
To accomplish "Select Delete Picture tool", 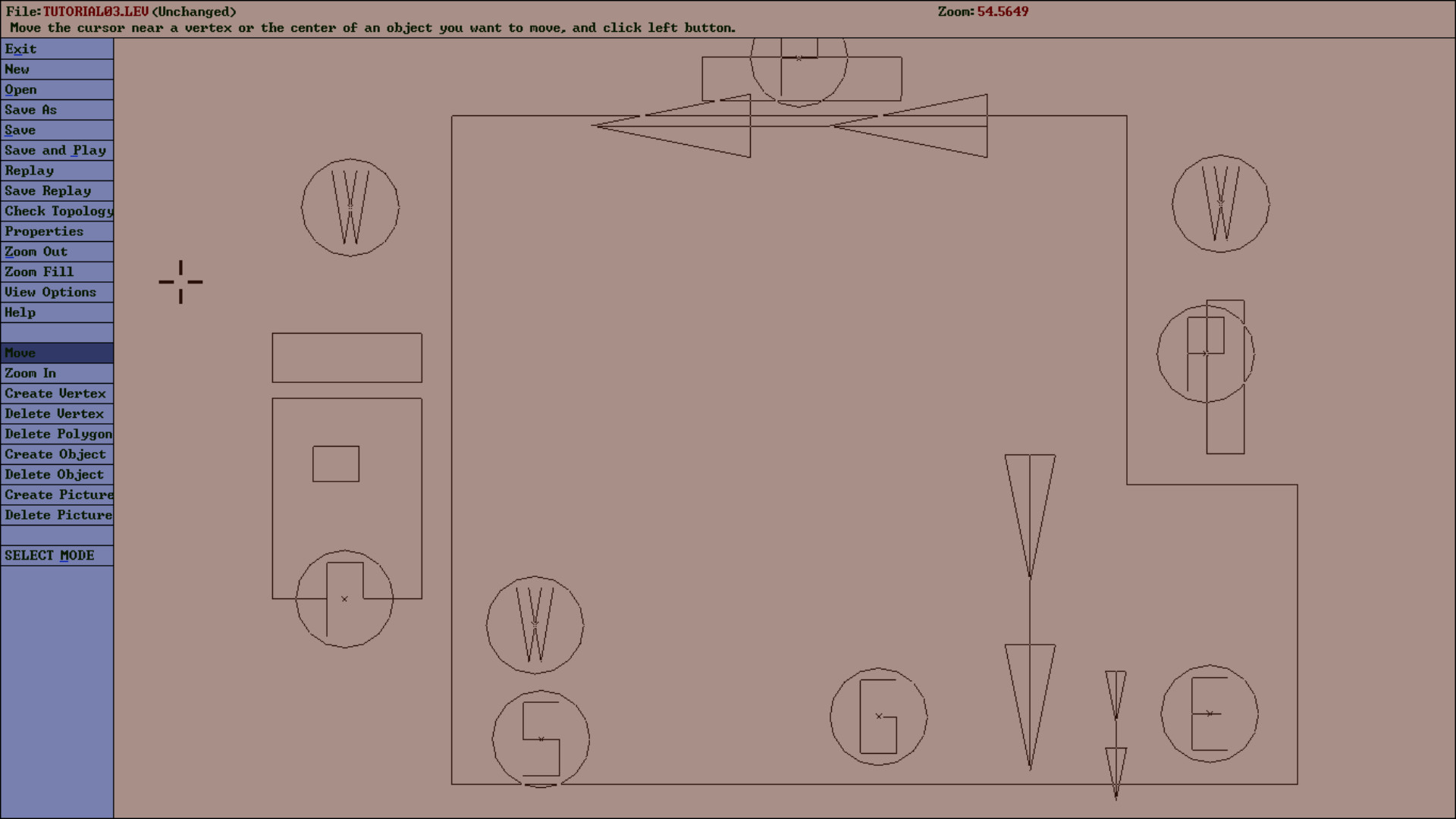I will 57,514.
